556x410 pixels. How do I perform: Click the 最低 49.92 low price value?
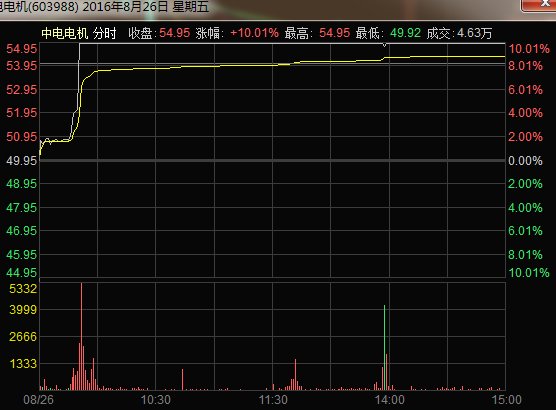click(x=405, y=33)
